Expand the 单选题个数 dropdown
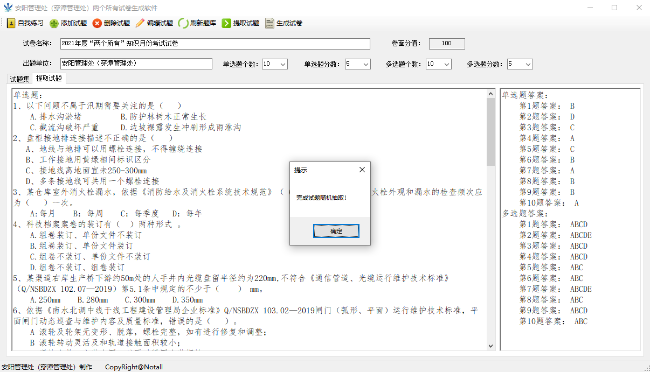This screenshot has height=372, width=650. tap(283, 64)
